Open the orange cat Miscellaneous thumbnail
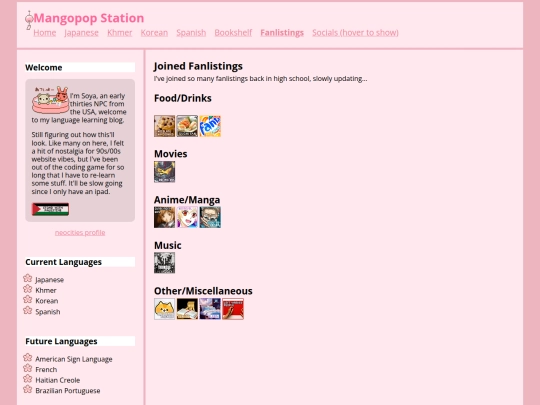Viewport: 540px width, 405px height. point(165,309)
